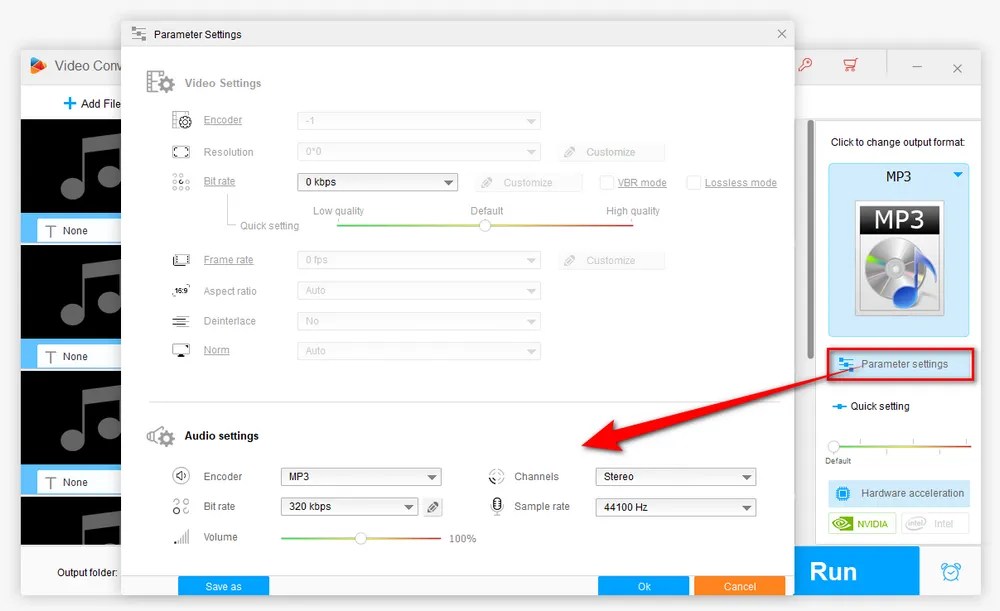The width and height of the screenshot is (1000, 611).
Task: Click the Norm monitor icon
Action: coord(181,350)
